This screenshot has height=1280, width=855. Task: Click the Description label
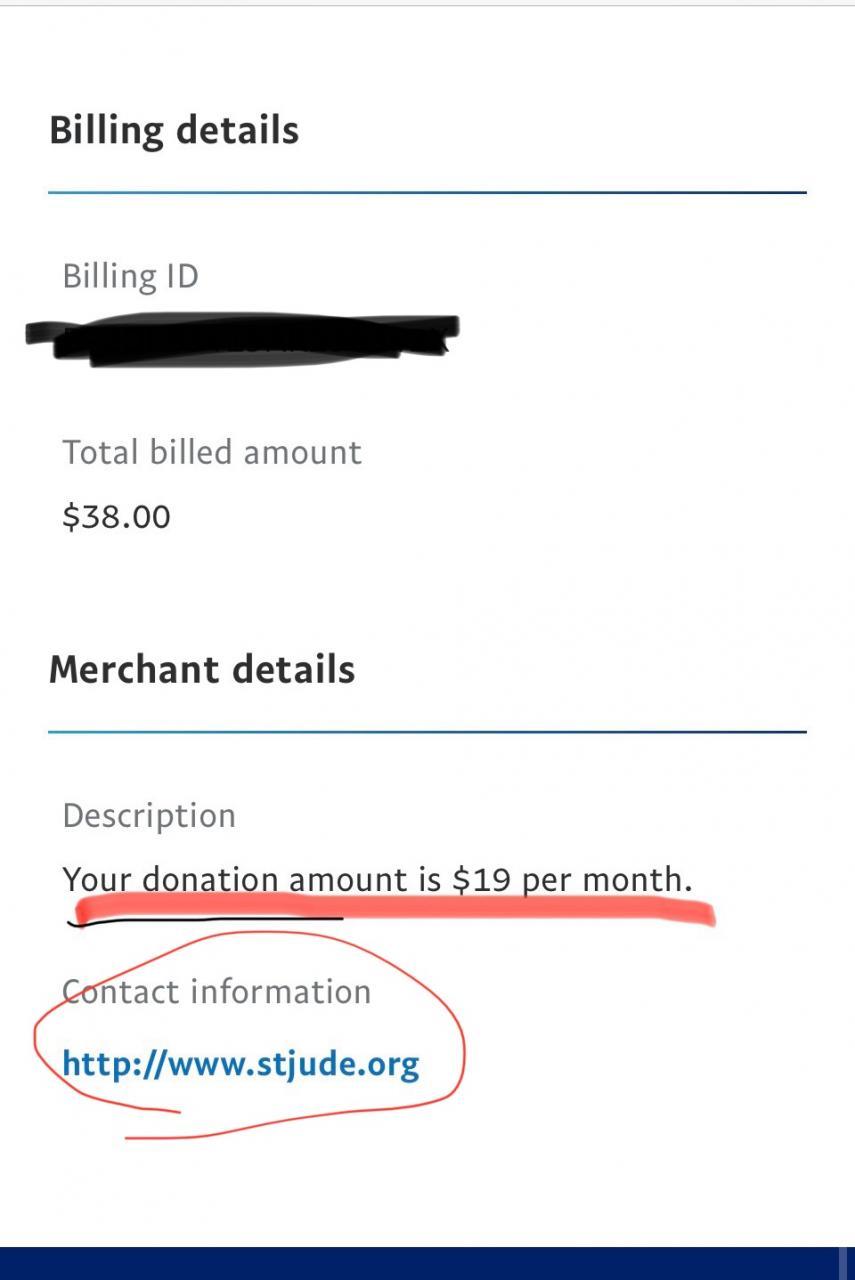pos(149,816)
